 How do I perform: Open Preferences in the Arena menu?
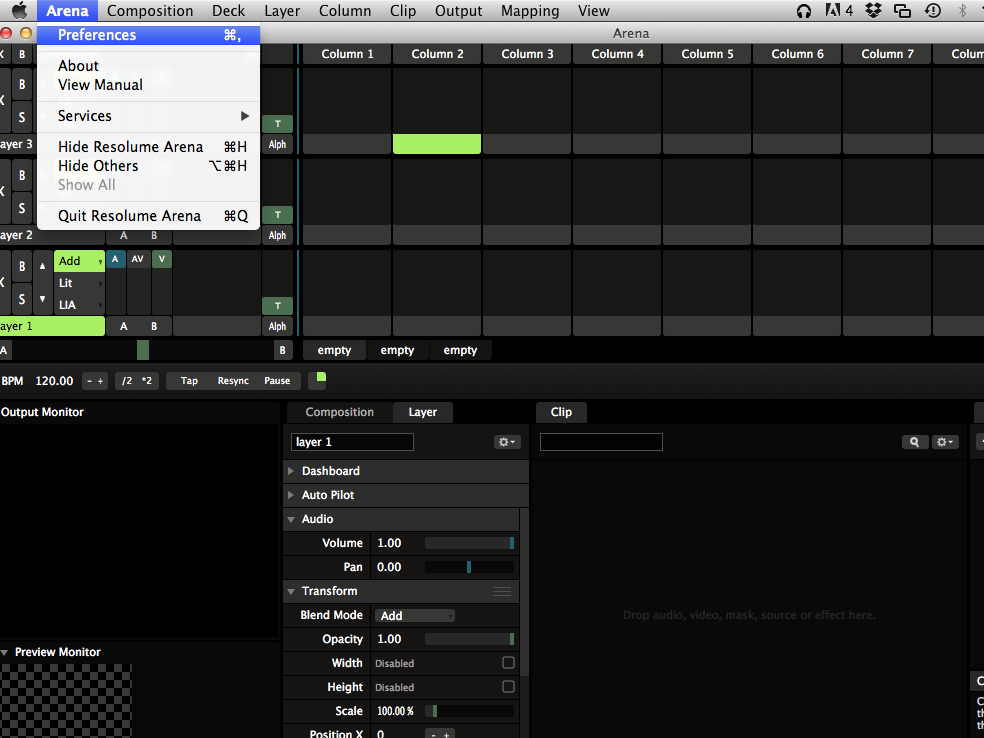click(x=149, y=35)
